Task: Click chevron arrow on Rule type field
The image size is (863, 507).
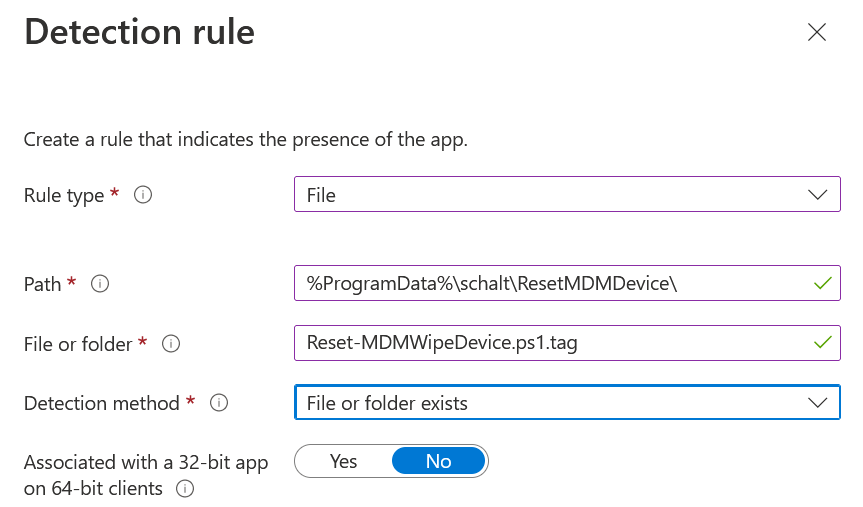Action: [x=817, y=195]
